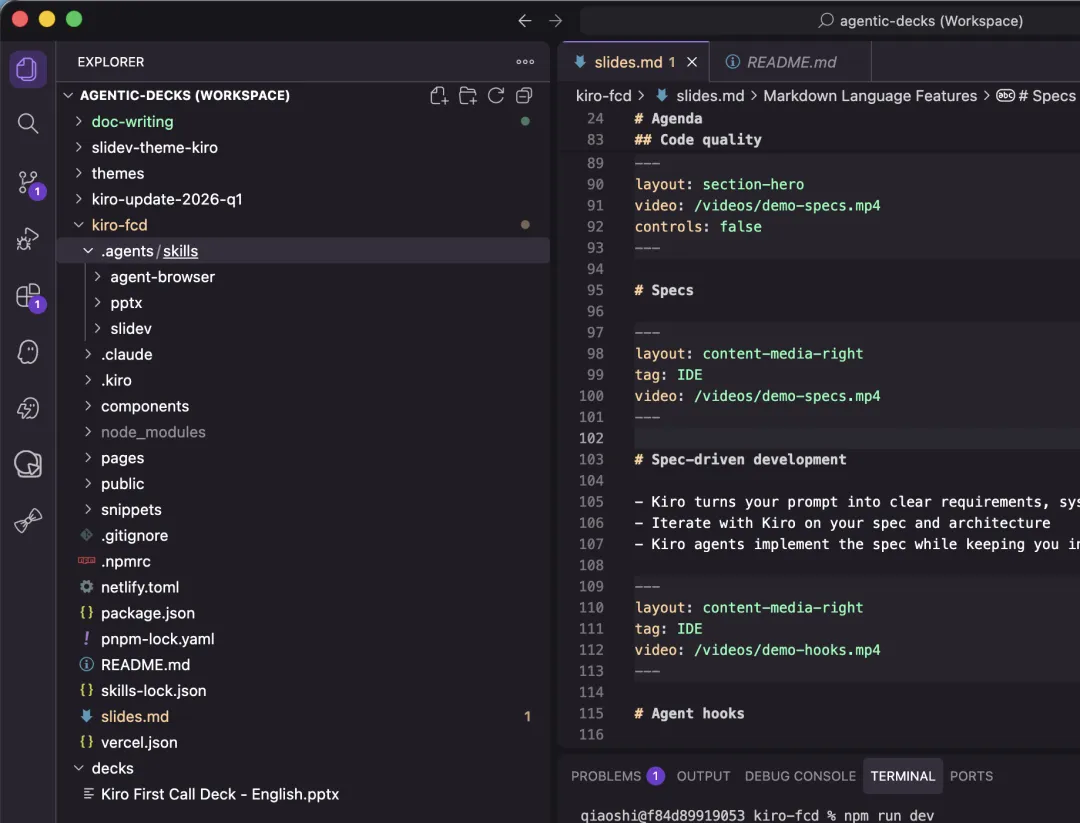Expand the components folder
The height and width of the screenshot is (823, 1080).
tap(88, 406)
